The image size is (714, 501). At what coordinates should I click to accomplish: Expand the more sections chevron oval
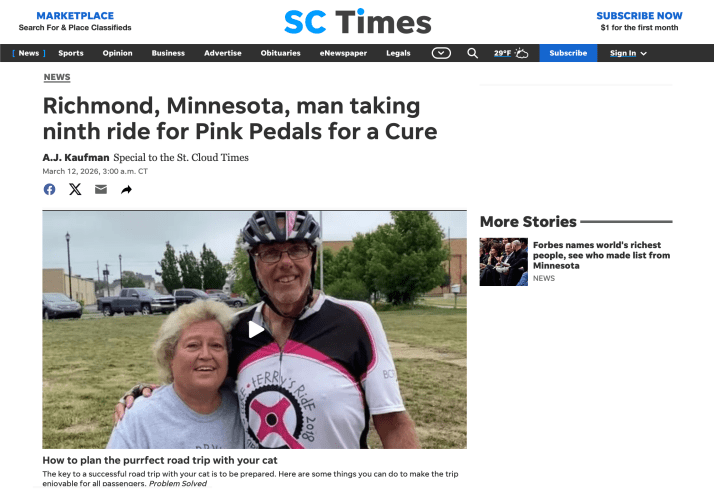click(x=441, y=53)
